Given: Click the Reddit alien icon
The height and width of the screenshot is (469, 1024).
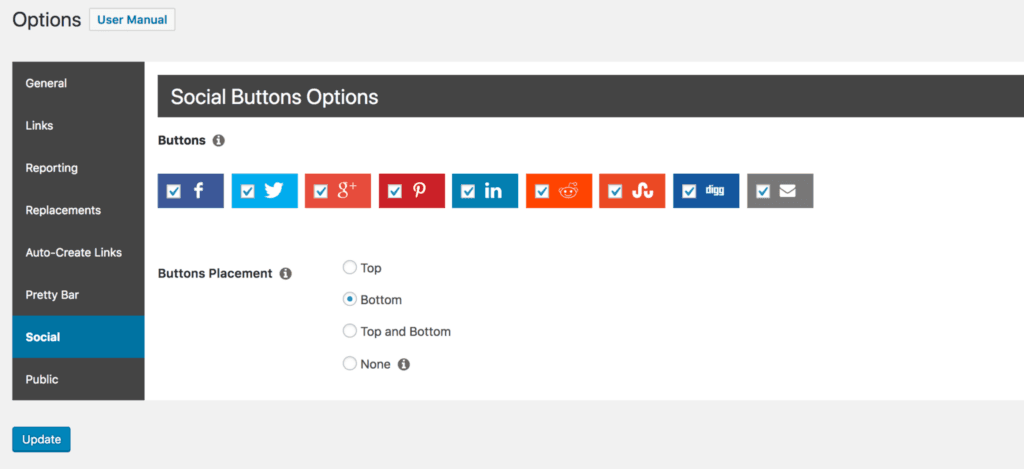Looking at the screenshot, I should click(568, 190).
